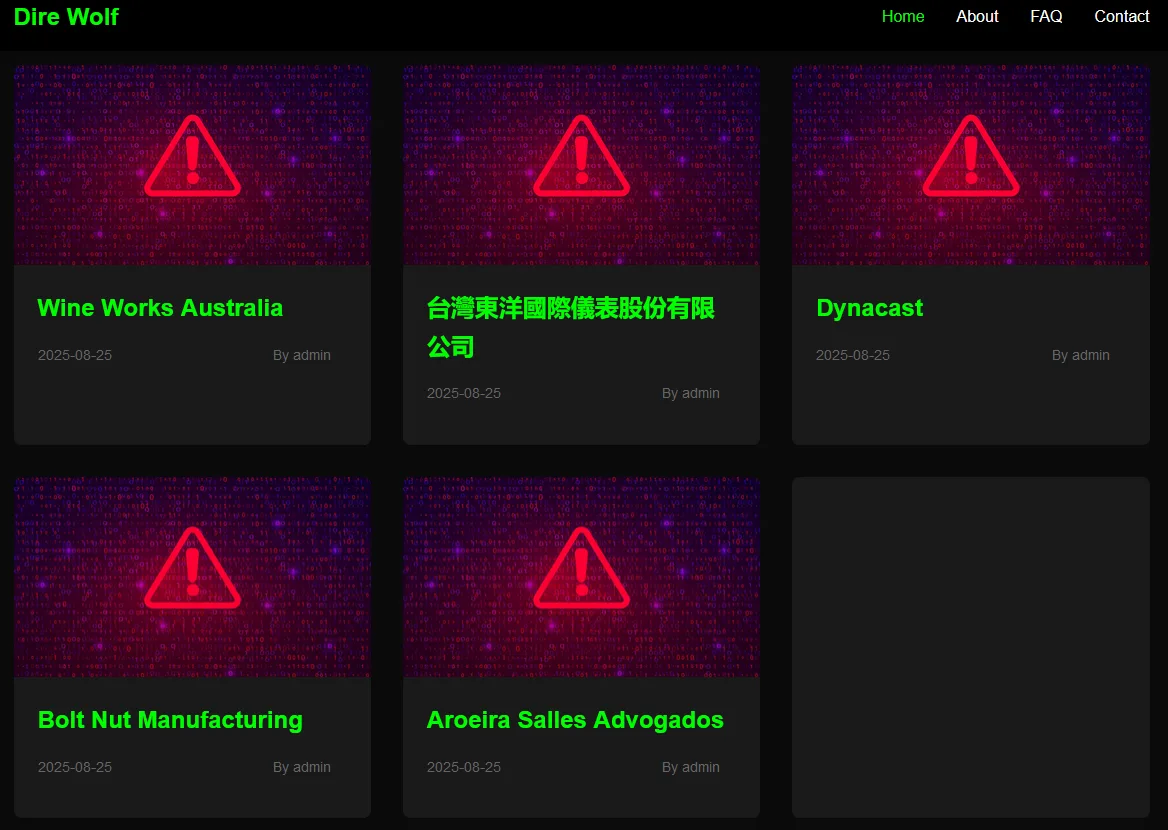This screenshot has height=830, width=1168.
Task: Click the Dire Wolf site logo
Action: coord(66,17)
